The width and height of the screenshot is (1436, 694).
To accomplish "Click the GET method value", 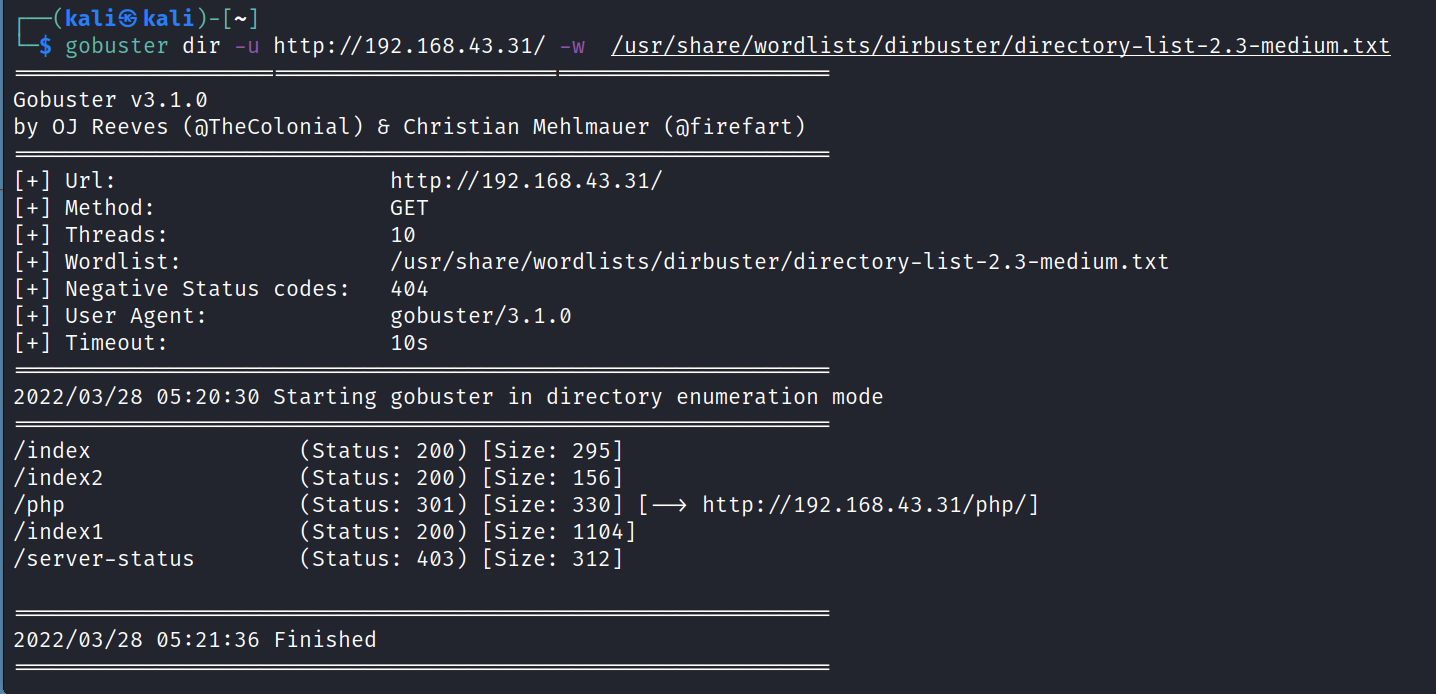I will (409, 208).
